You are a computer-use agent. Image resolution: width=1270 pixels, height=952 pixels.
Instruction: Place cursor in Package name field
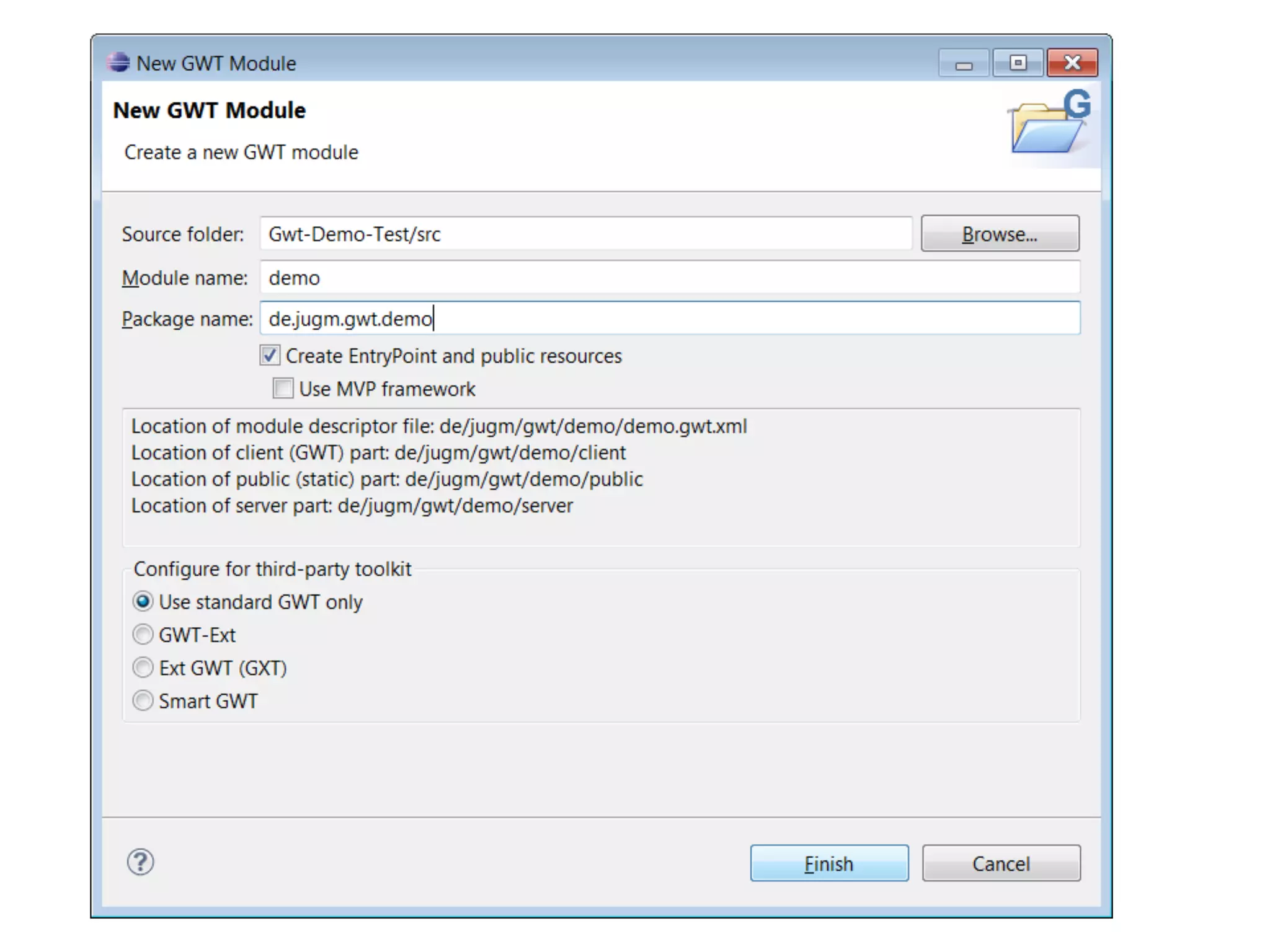pos(670,319)
